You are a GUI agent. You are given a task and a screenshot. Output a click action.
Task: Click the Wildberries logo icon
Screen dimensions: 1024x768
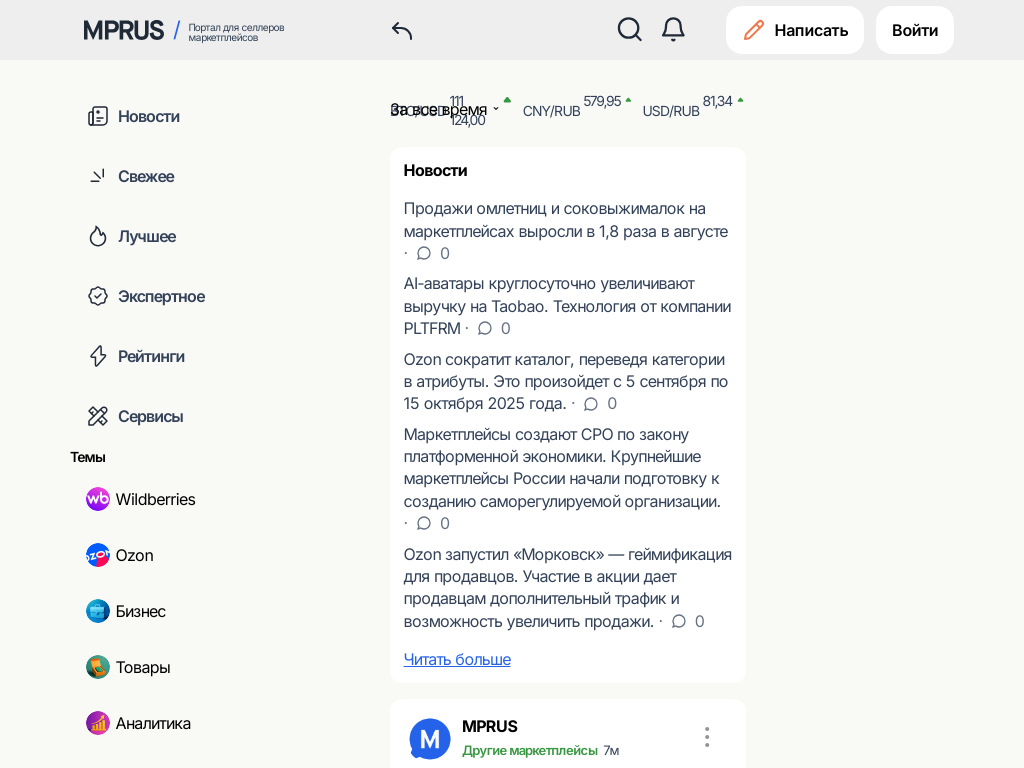click(x=98, y=499)
